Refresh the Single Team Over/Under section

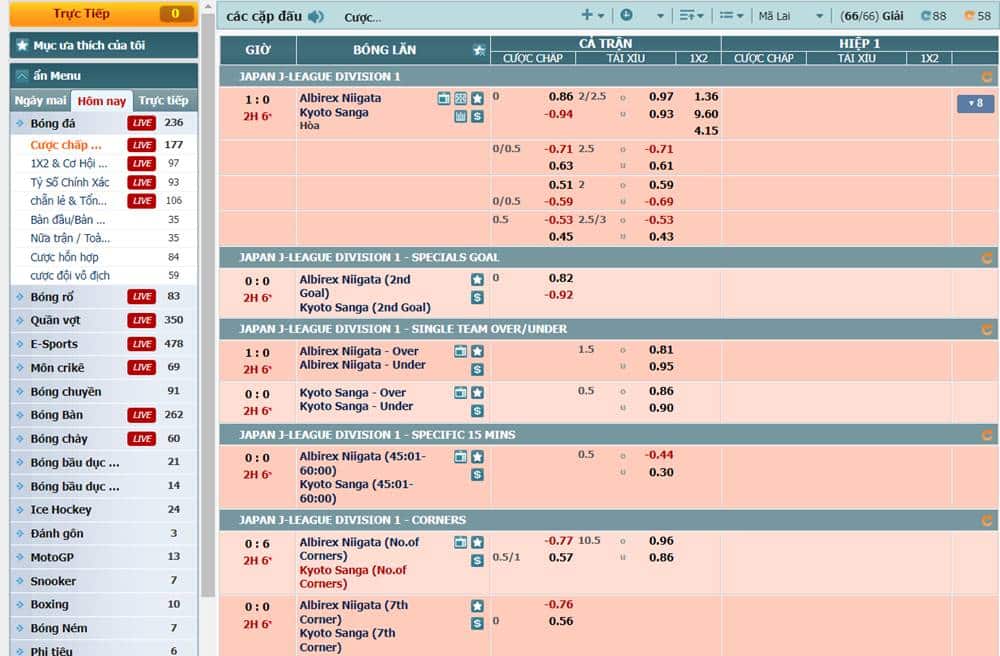coord(987,330)
